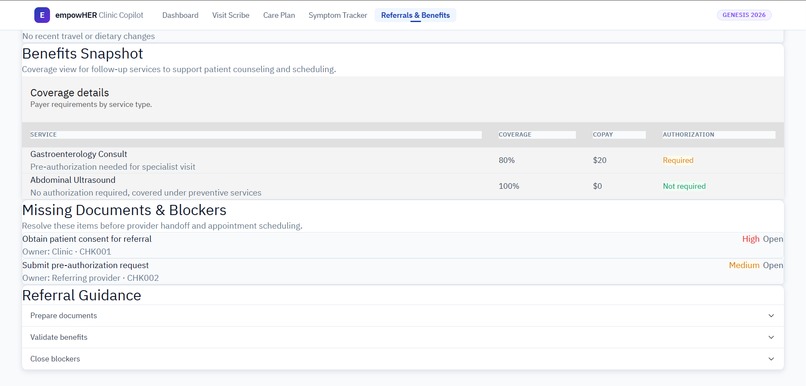Click Owner: Referring provider · CHK002 text
This screenshot has height=386, width=806.
tap(90, 278)
